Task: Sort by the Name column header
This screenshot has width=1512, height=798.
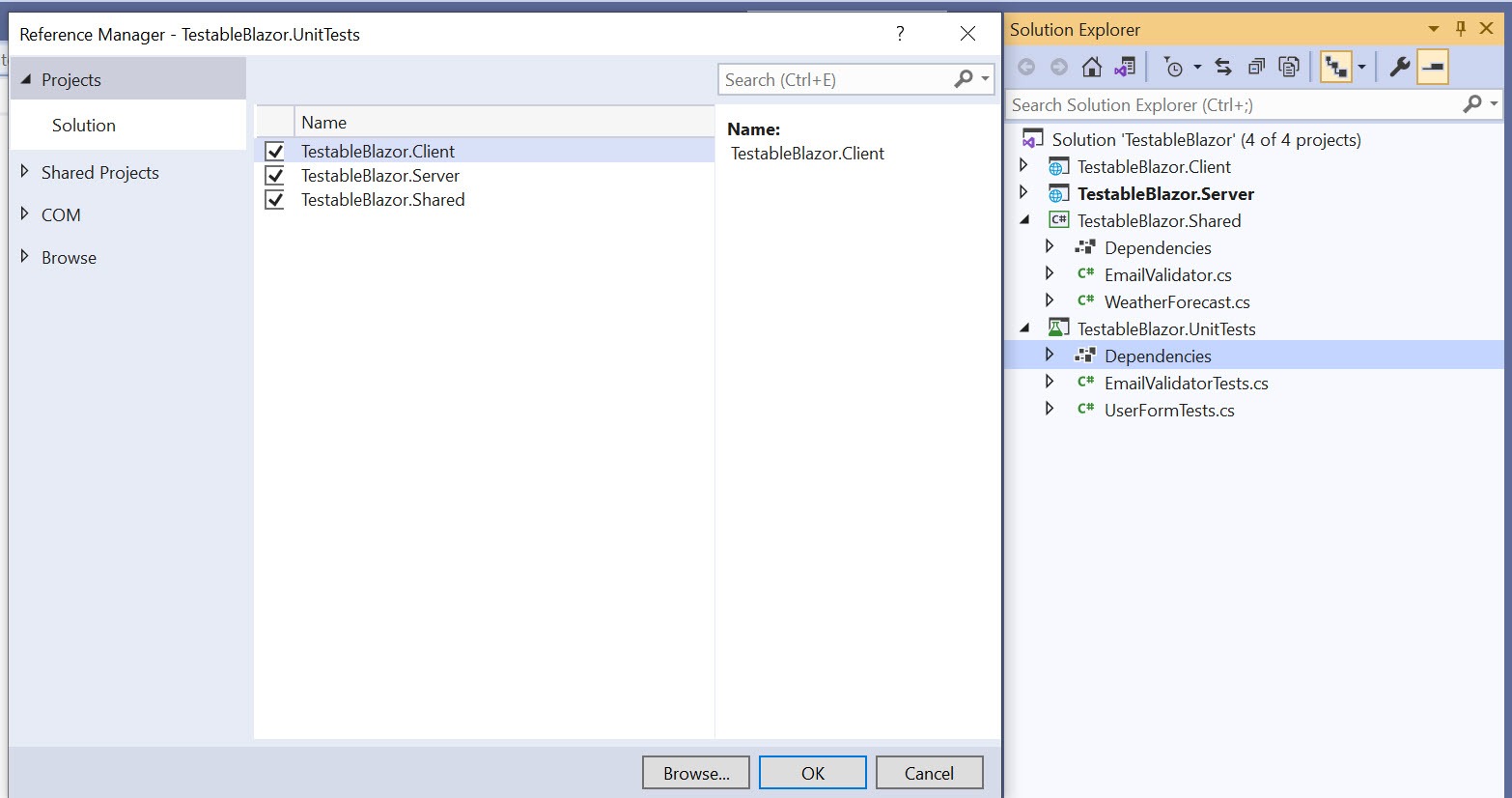Action: pos(504,122)
